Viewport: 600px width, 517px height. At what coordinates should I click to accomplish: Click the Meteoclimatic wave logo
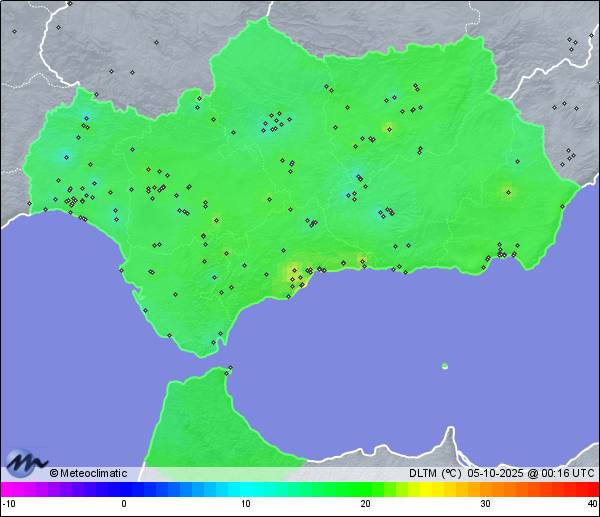tap(26, 462)
